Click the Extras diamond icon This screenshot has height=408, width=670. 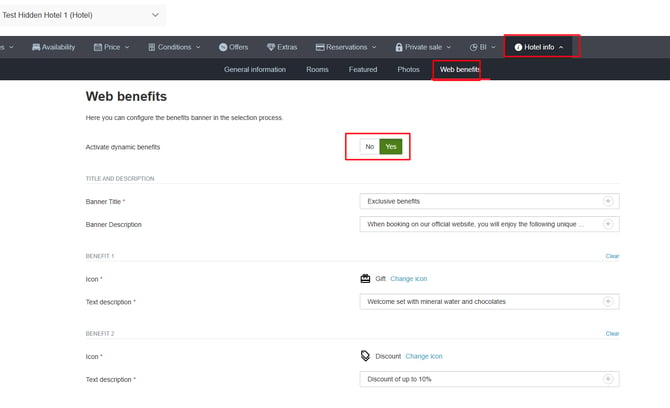click(271, 47)
